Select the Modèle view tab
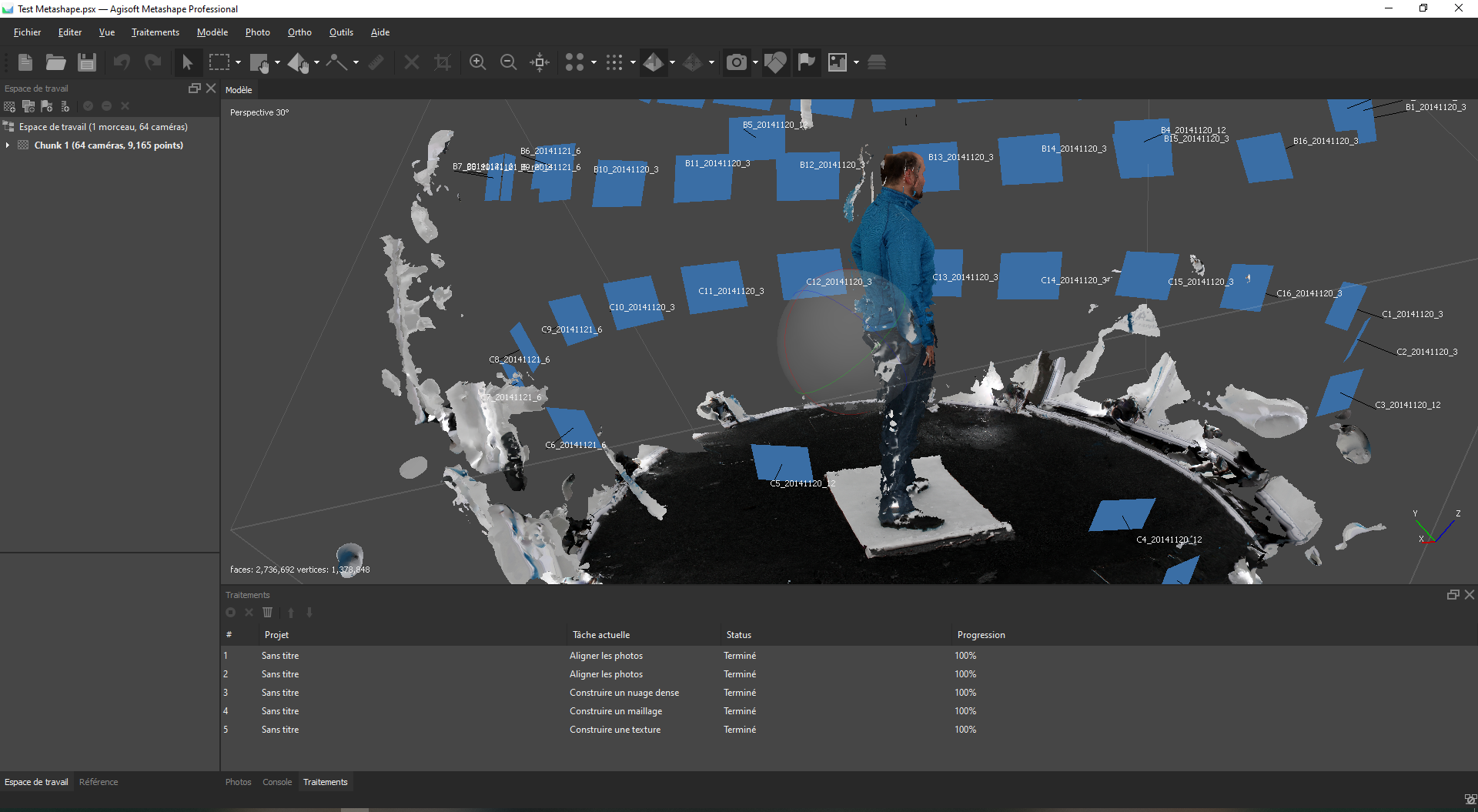The width and height of the screenshot is (1478, 812). (x=239, y=90)
